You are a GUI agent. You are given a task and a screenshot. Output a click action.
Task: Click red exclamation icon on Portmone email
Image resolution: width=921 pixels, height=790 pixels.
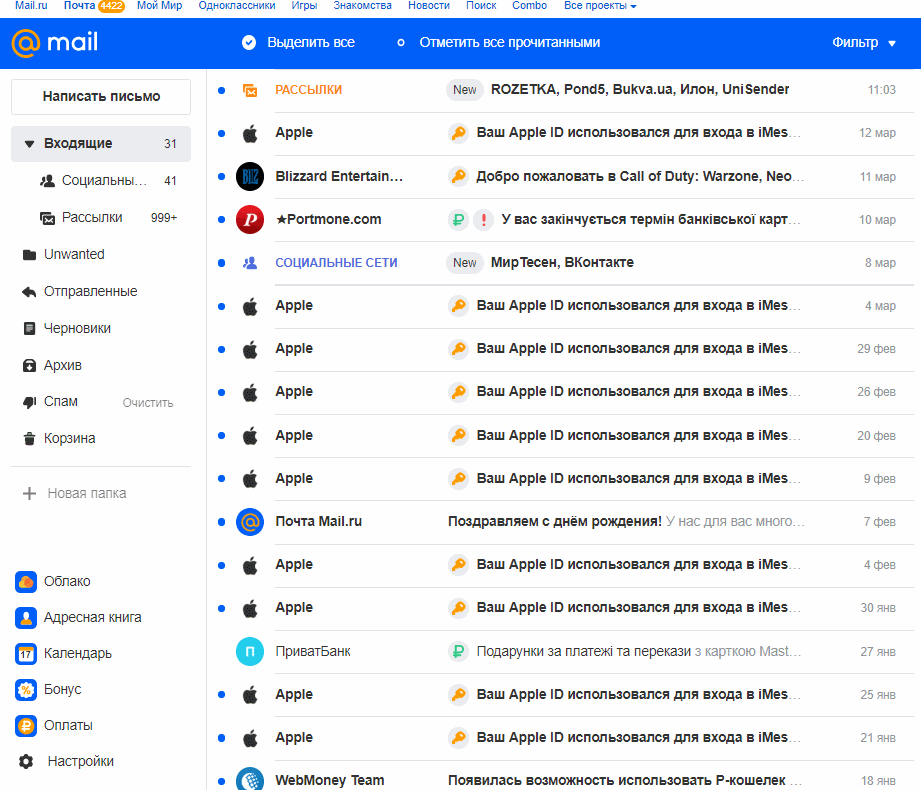coord(483,220)
